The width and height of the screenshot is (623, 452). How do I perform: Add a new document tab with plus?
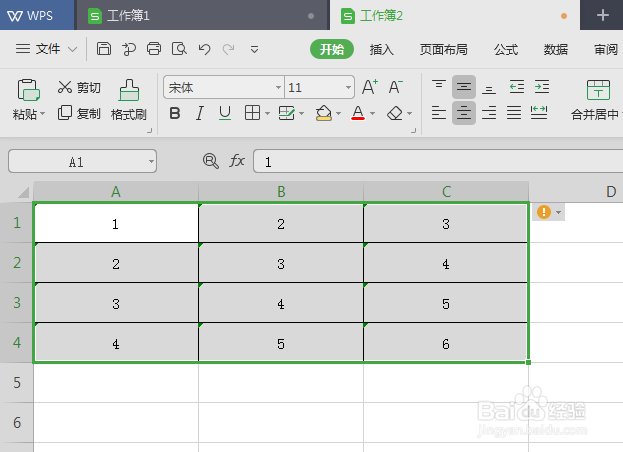[603, 15]
